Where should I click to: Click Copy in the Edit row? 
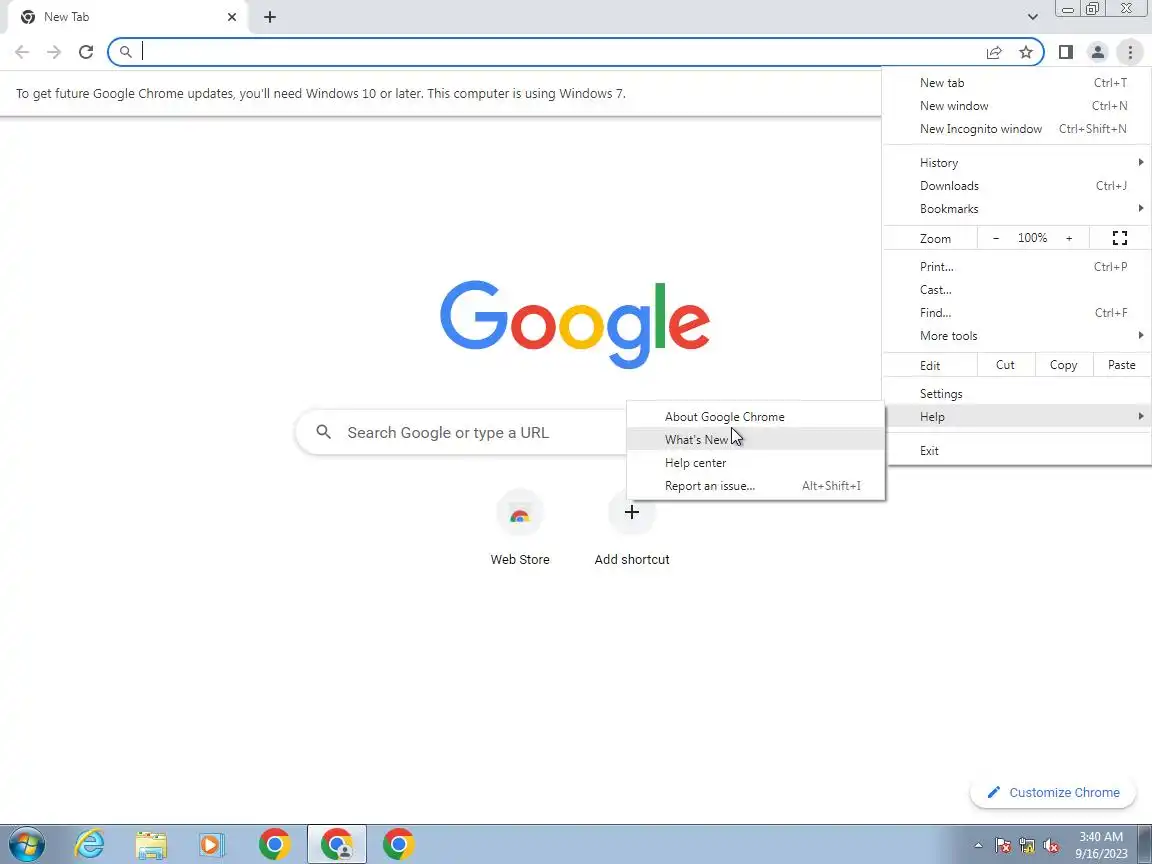[1063, 365]
